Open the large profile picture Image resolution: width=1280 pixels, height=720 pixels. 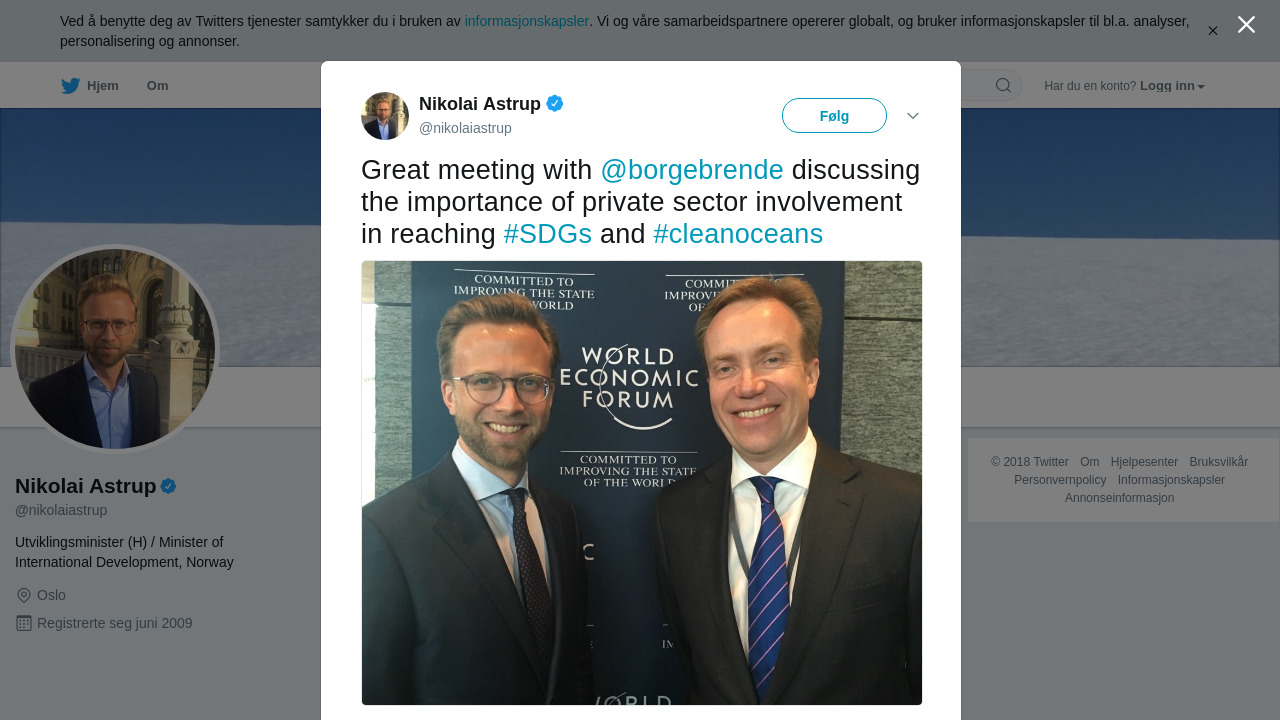[115, 349]
